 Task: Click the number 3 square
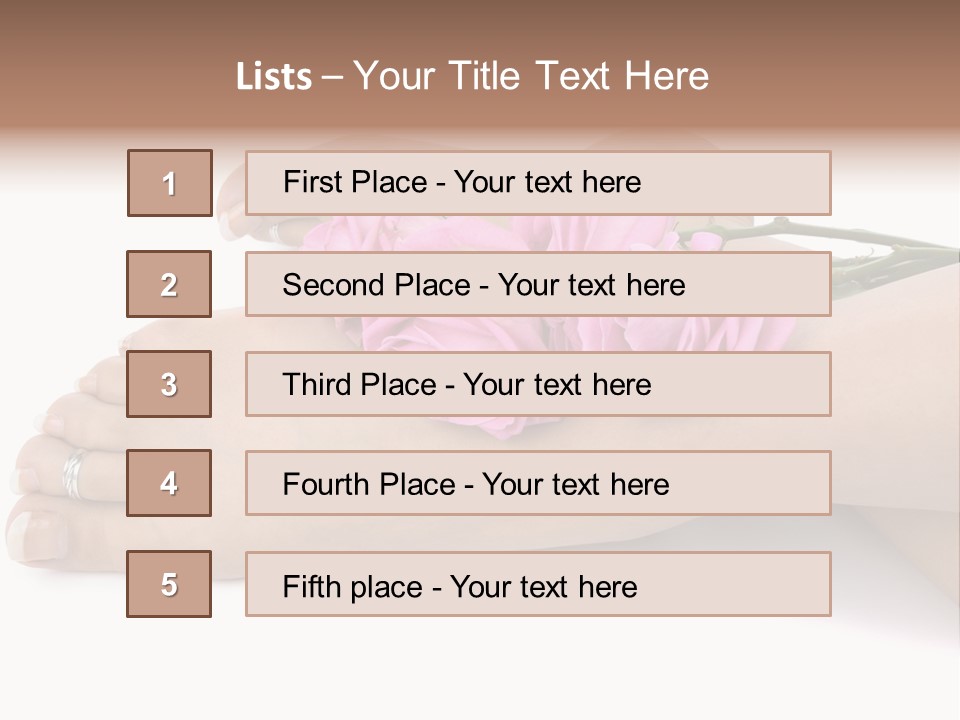point(169,384)
